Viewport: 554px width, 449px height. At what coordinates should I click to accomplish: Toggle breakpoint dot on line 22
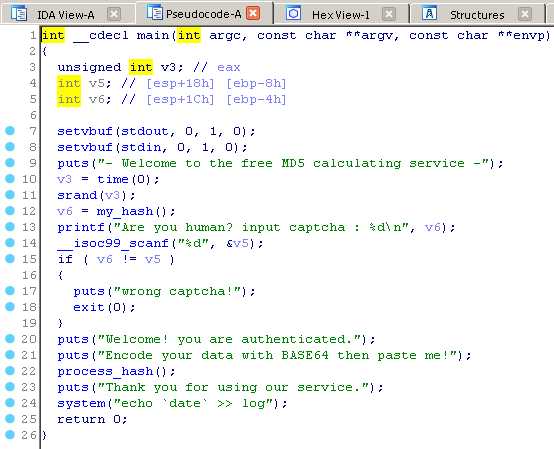coord(10,371)
